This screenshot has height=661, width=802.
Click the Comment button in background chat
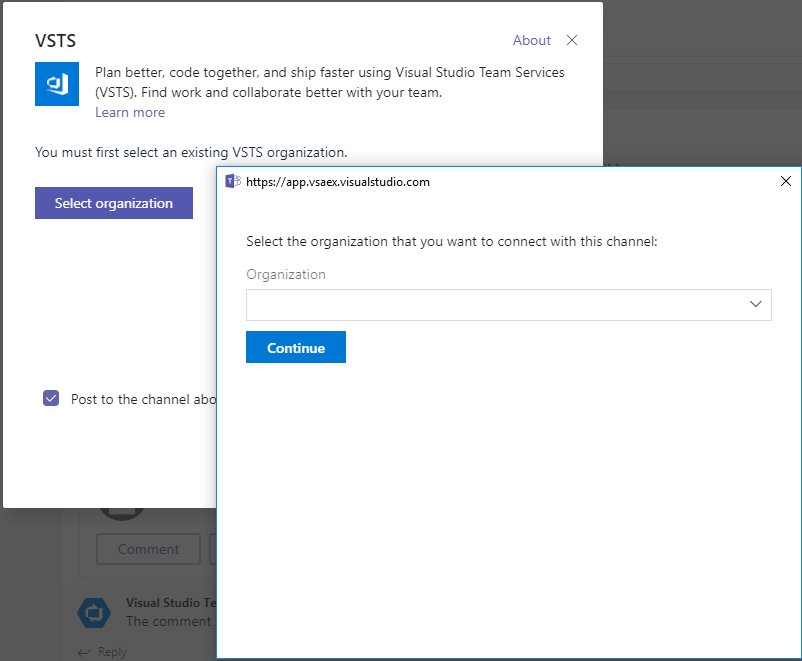(x=148, y=549)
